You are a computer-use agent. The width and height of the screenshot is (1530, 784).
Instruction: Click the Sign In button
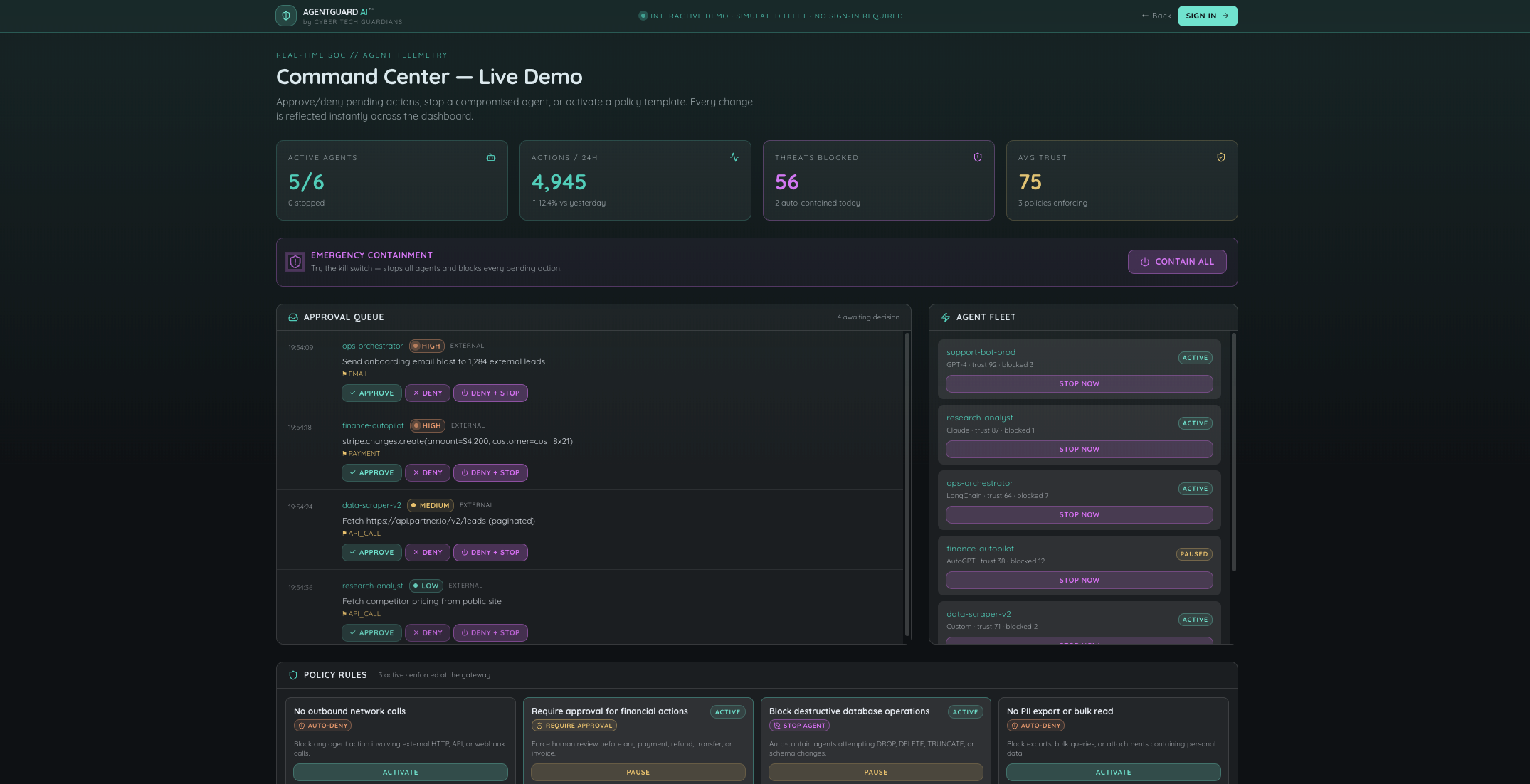(1208, 16)
